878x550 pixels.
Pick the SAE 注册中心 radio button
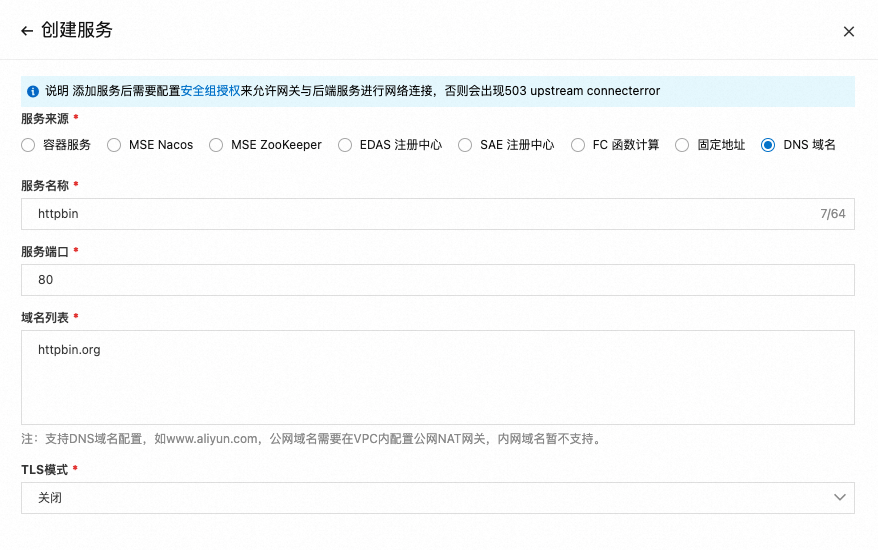pos(465,145)
